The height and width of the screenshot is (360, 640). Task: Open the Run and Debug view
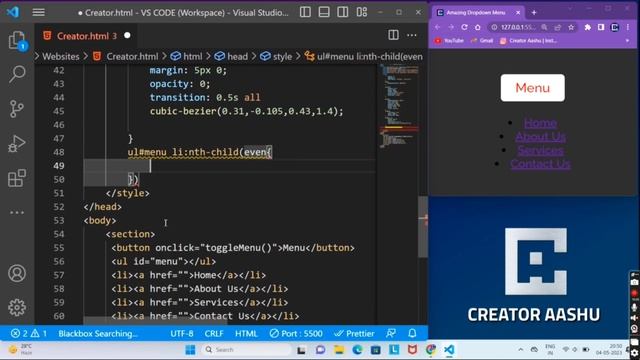pyautogui.click(x=17, y=144)
